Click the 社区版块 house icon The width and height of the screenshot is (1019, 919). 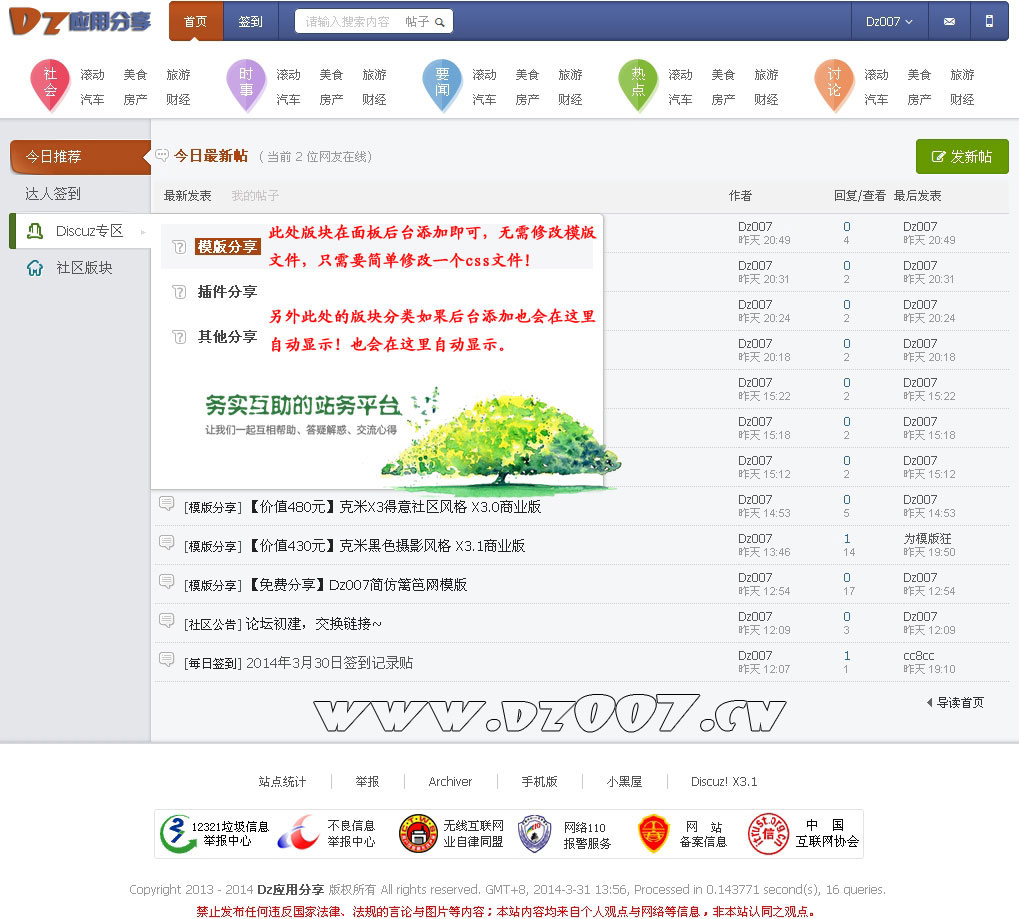(x=35, y=268)
